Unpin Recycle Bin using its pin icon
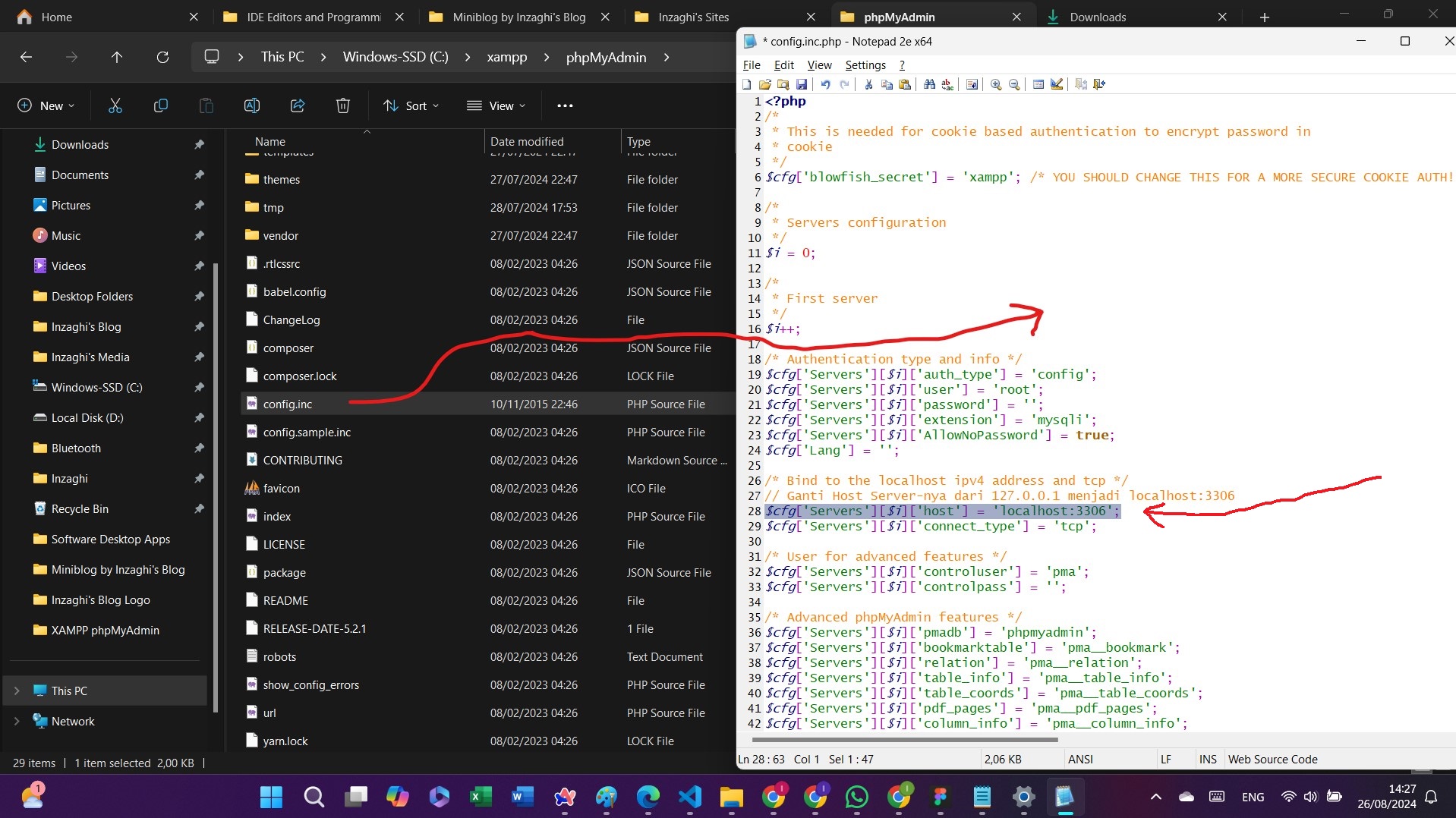 (199, 508)
